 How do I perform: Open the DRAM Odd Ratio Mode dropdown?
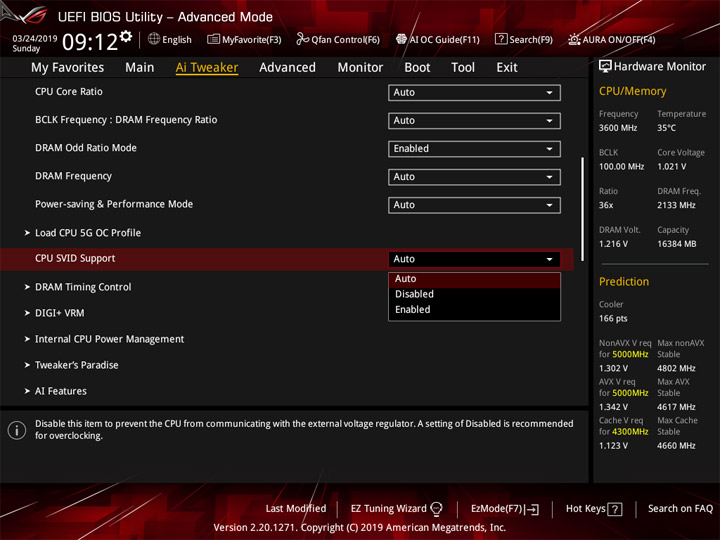474,149
